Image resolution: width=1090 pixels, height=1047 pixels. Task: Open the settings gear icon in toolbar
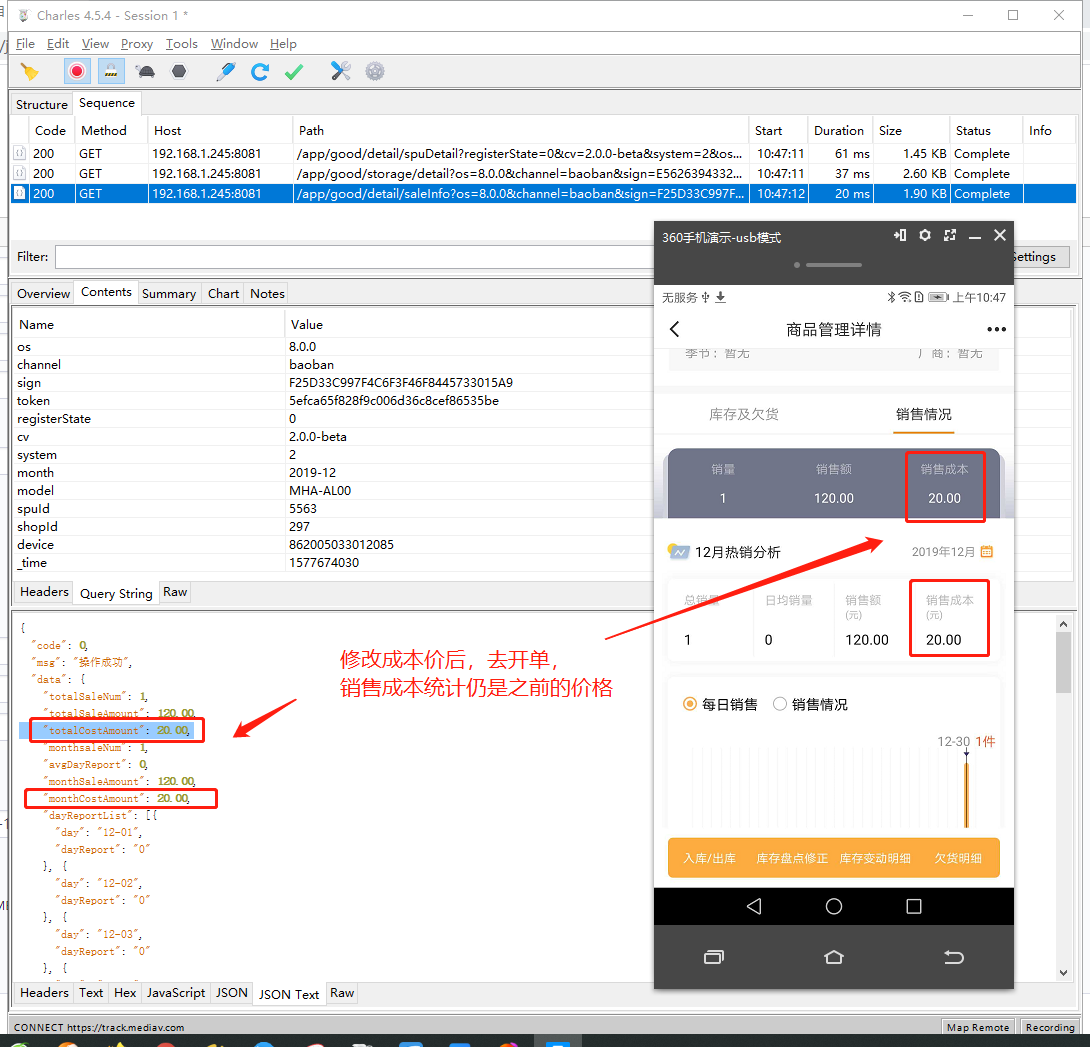click(x=375, y=71)
